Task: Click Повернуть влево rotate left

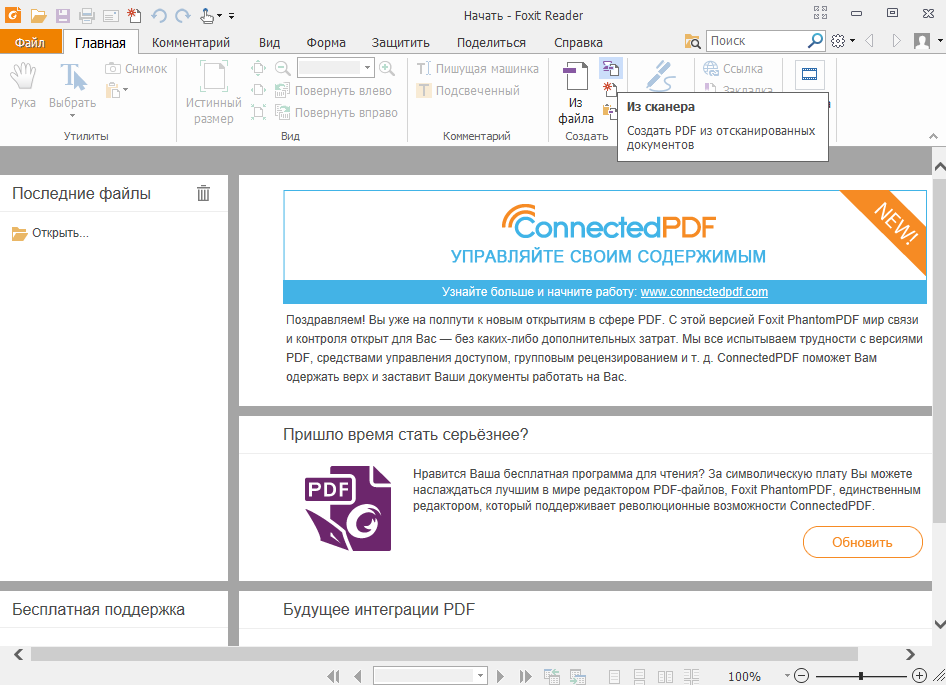Action: [334, 91]
